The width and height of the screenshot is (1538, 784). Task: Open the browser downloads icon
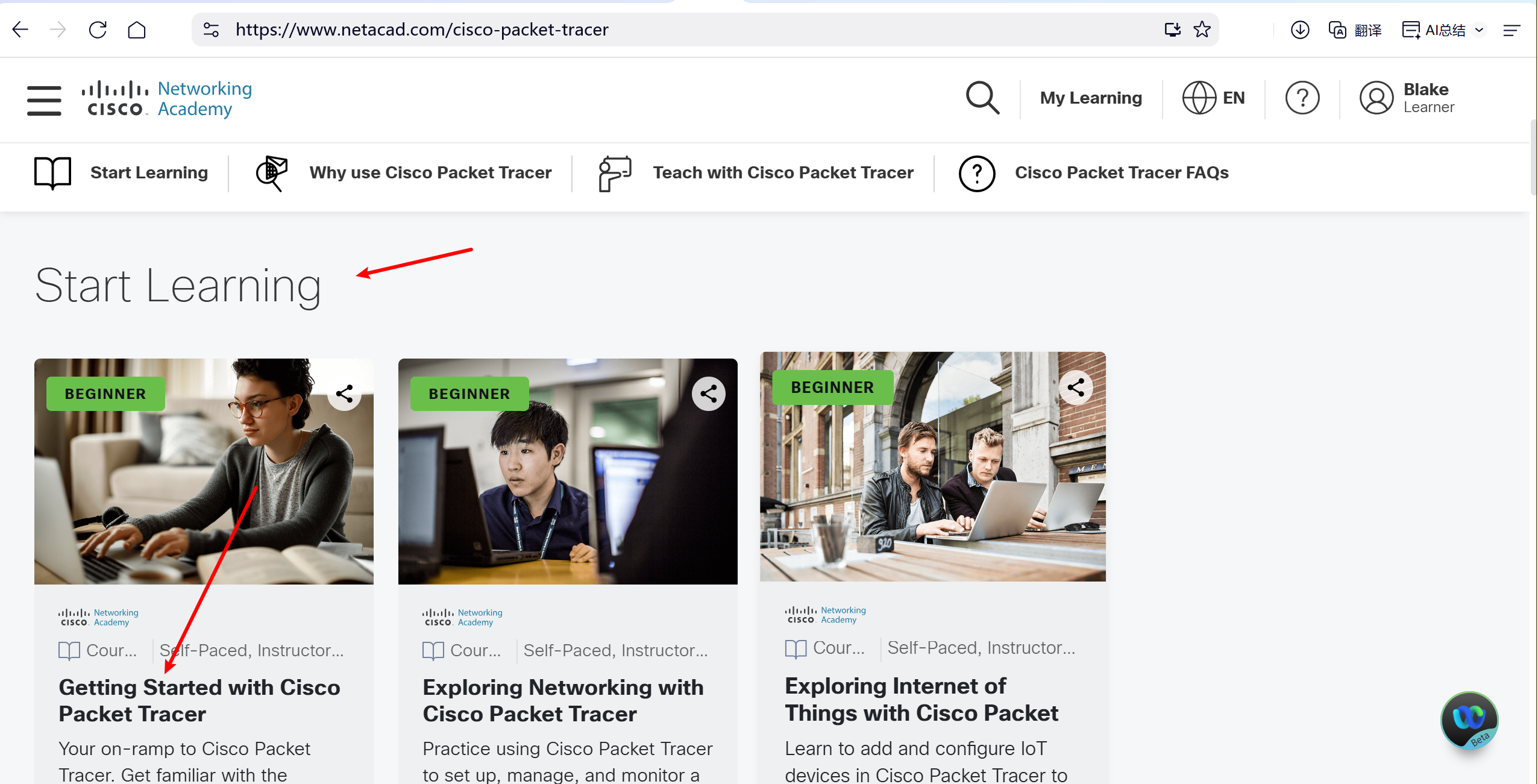[1300, 30]
